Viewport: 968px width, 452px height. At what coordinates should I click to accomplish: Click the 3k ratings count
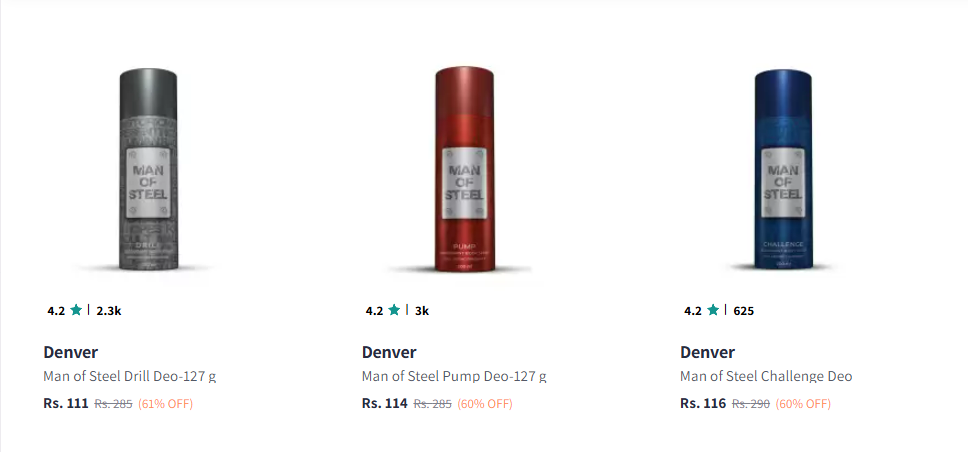422,311
